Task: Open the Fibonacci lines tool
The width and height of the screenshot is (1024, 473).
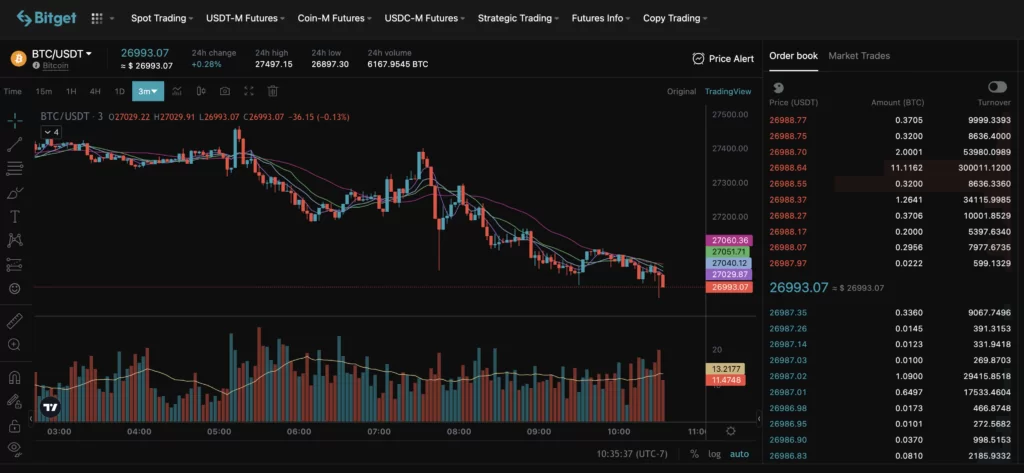Action: point(15,169)
